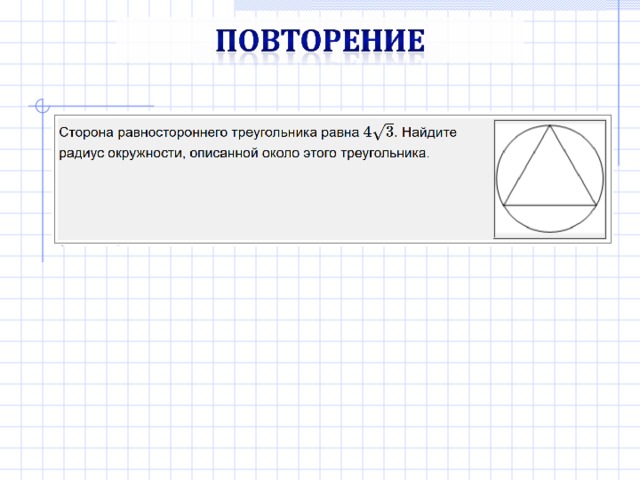Click the word радиус in the second line
Screen dimensions: 640x480
coord(81,154)
